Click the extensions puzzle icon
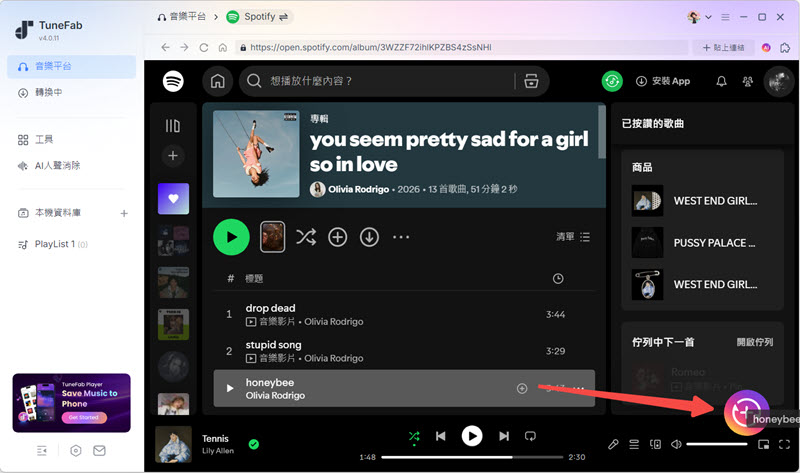The width and height of the screenshot is (800, 473). [x=785, y=47]
